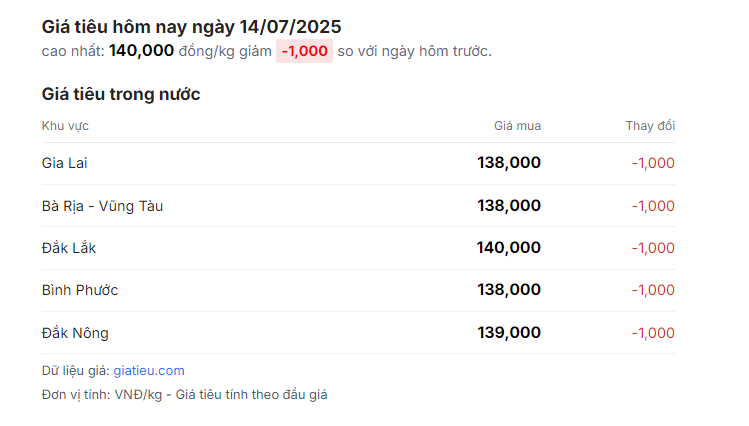The image size is (749, 426).
Task: Click the Khu vực column header
Action: point(65,126)
